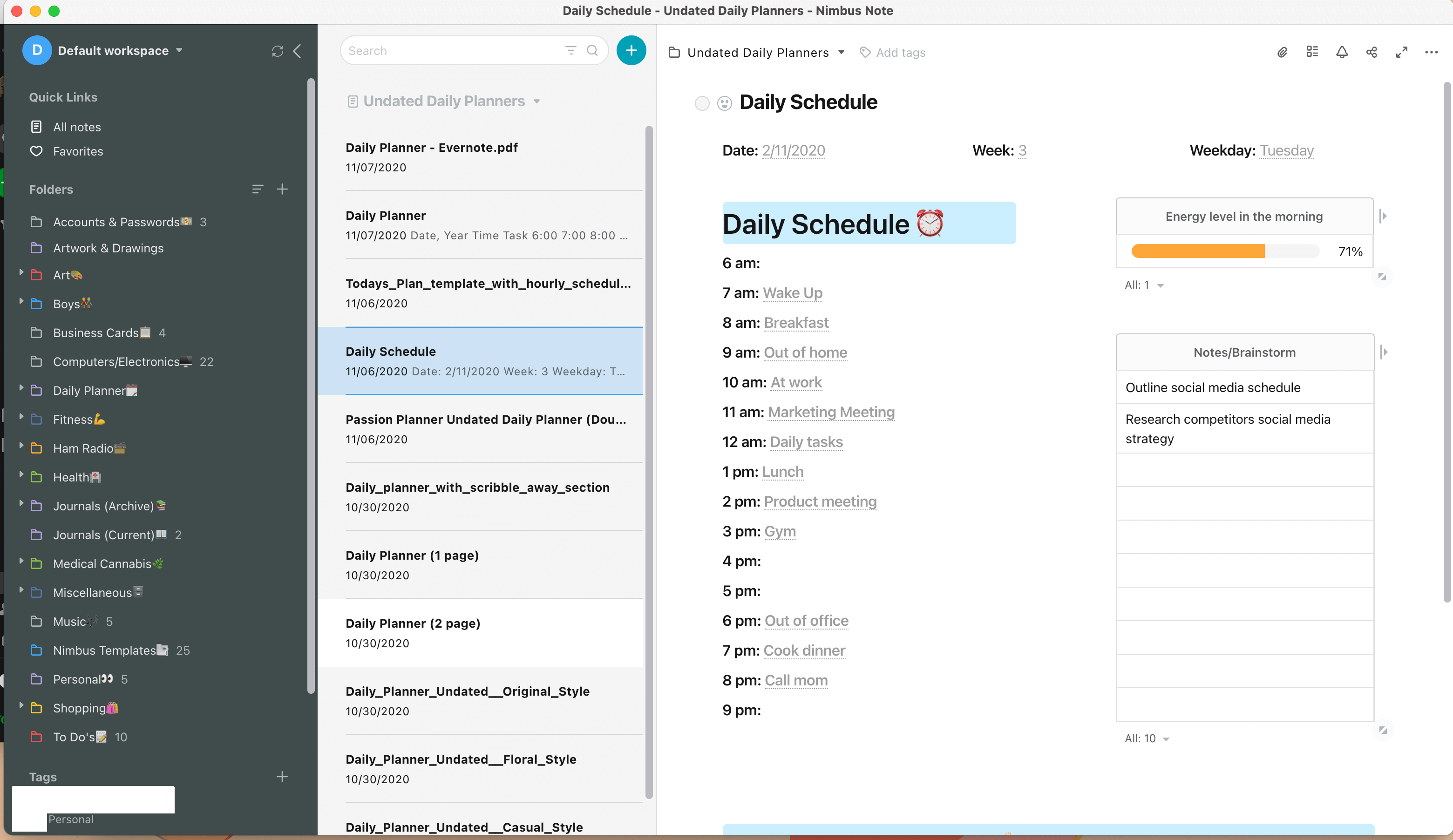
Task: Open the grid/table view icon
Action: (x=1312, y=51)
